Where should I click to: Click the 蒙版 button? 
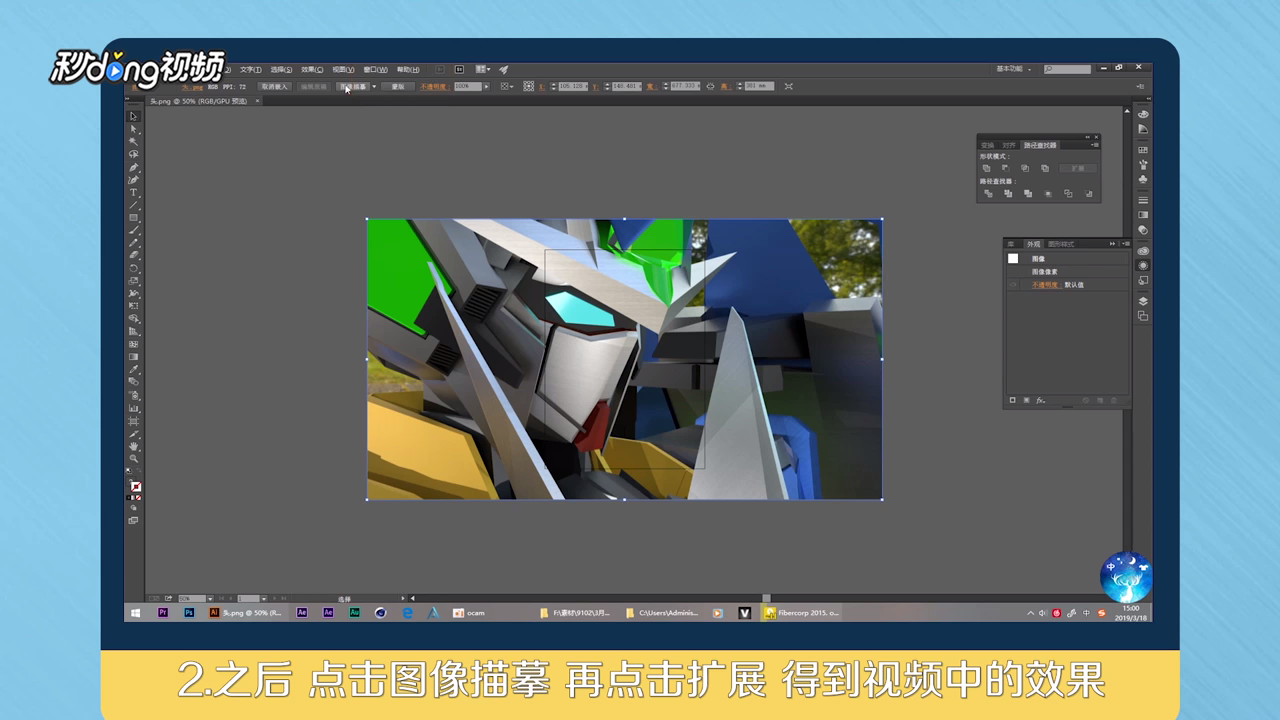(398, 87)
